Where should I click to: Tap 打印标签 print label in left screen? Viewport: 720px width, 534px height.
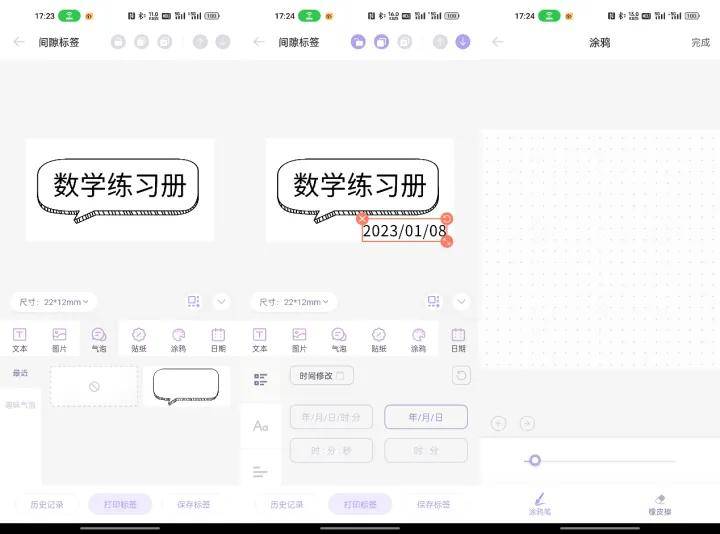120,504
